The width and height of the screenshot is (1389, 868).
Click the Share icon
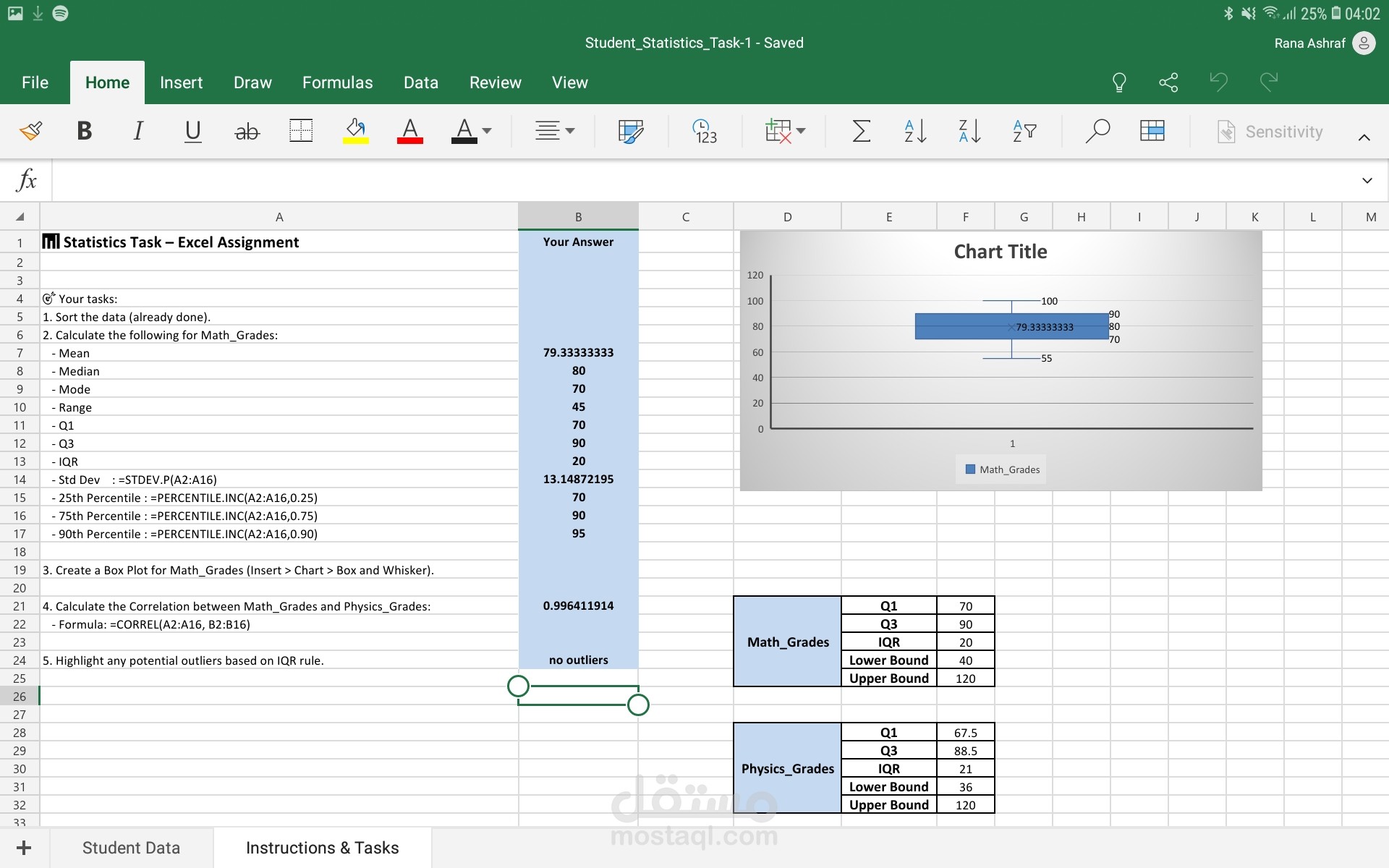point(1168,82)
